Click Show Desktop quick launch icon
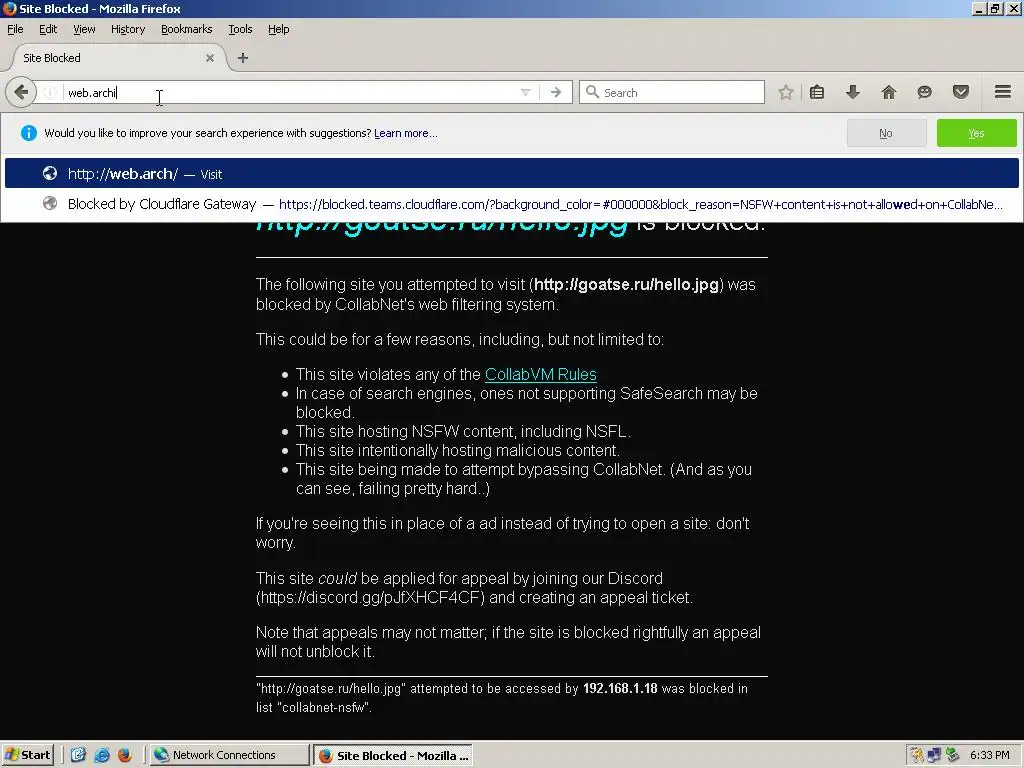This screenshot has height=768, width=1024. tap(78, 755)
